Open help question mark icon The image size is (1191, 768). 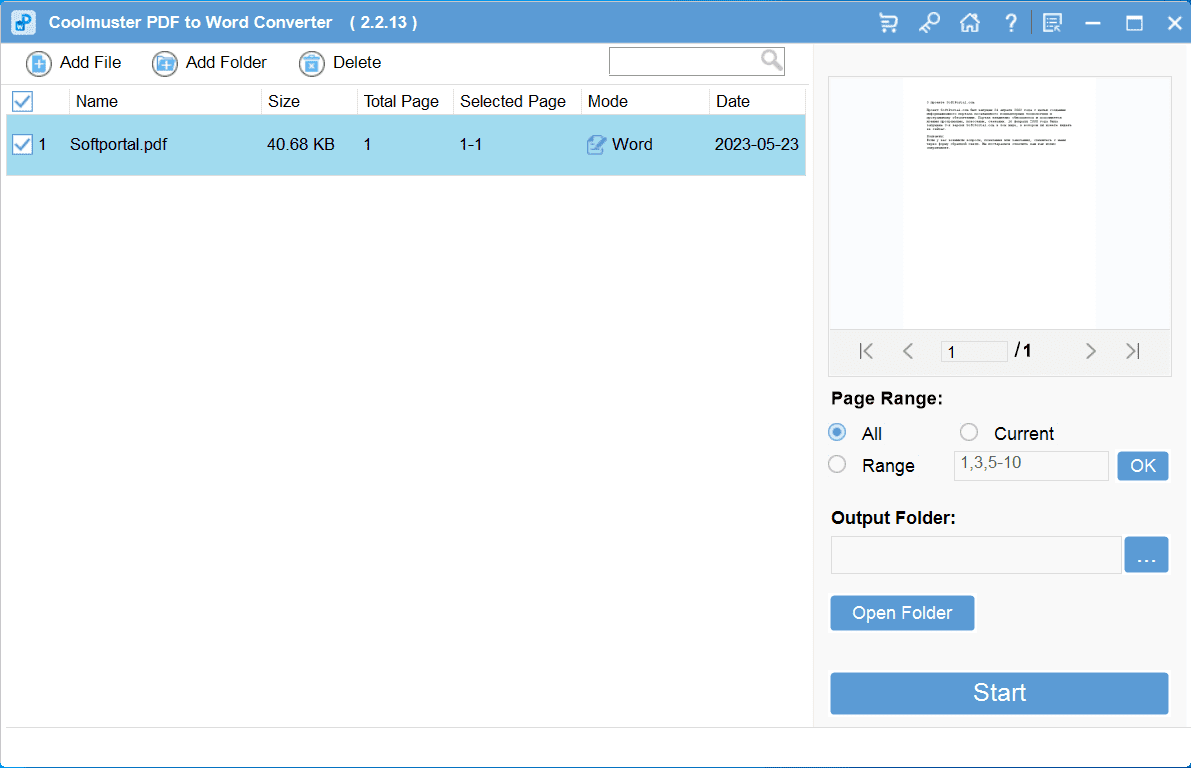[1011, 23]
